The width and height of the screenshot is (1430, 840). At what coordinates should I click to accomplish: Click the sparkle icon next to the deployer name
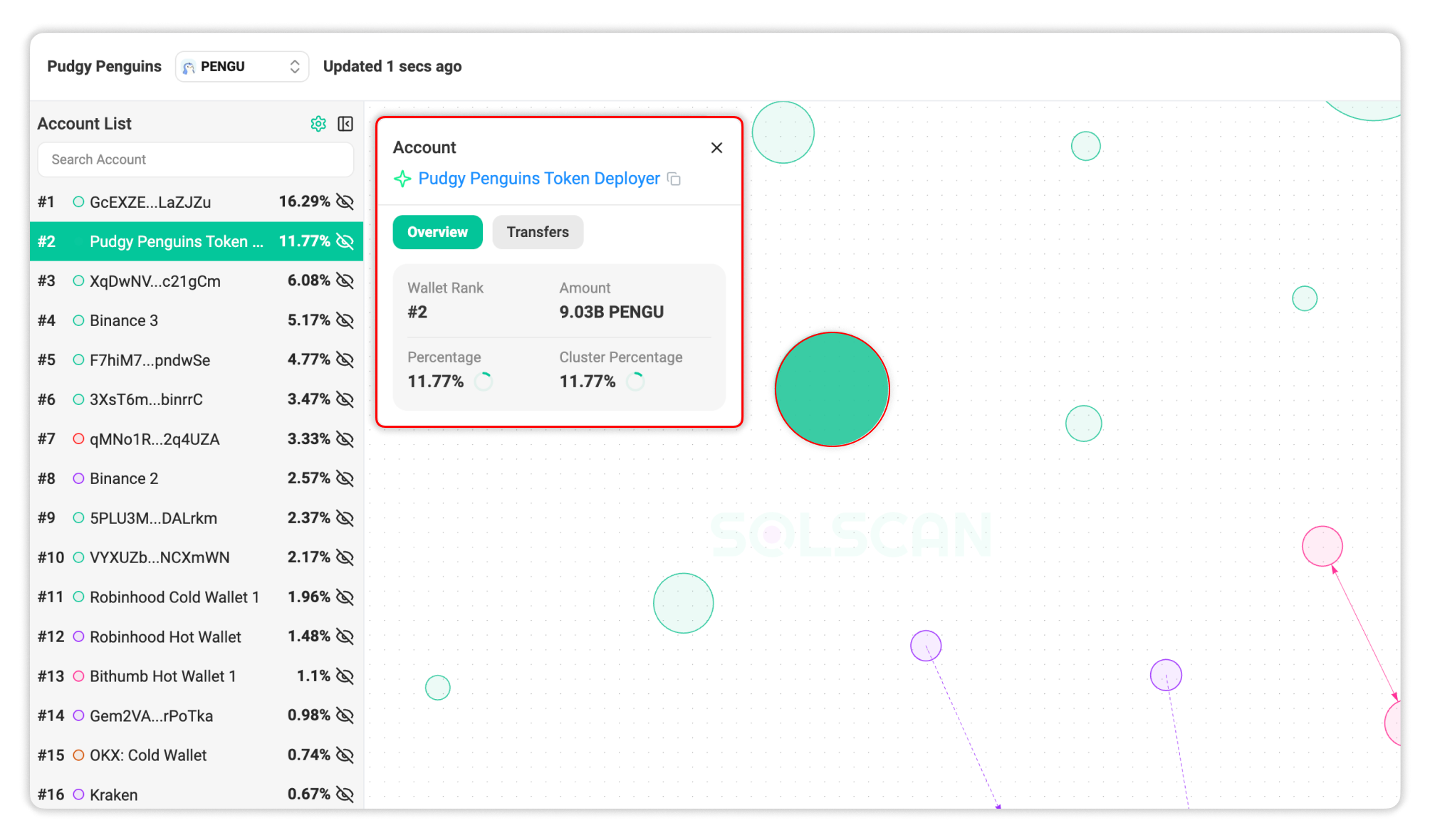coord(403,179)
